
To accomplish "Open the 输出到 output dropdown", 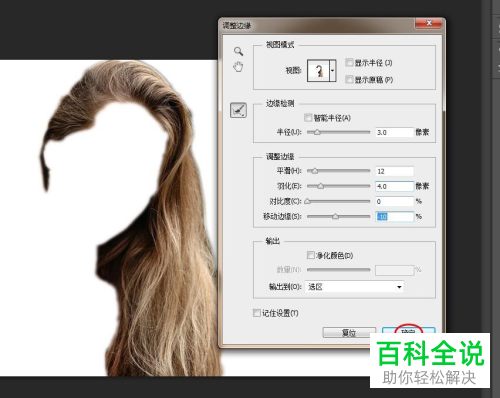I will tap(354, 287).
